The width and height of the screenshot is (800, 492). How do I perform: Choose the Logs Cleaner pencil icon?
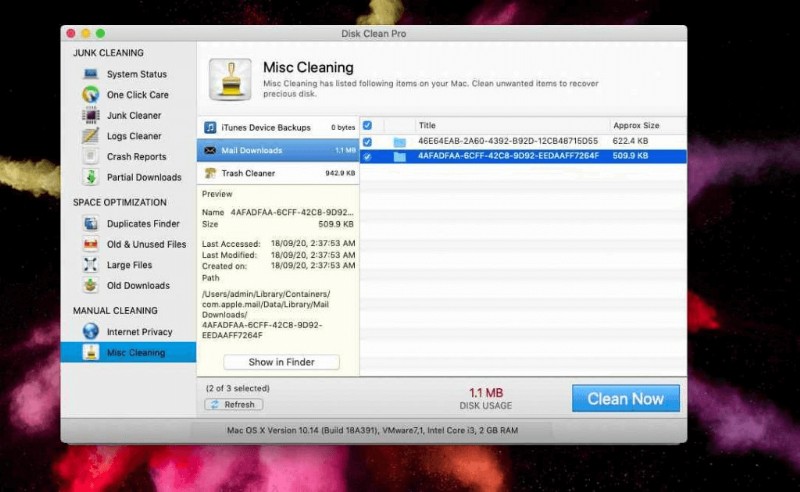91,136
